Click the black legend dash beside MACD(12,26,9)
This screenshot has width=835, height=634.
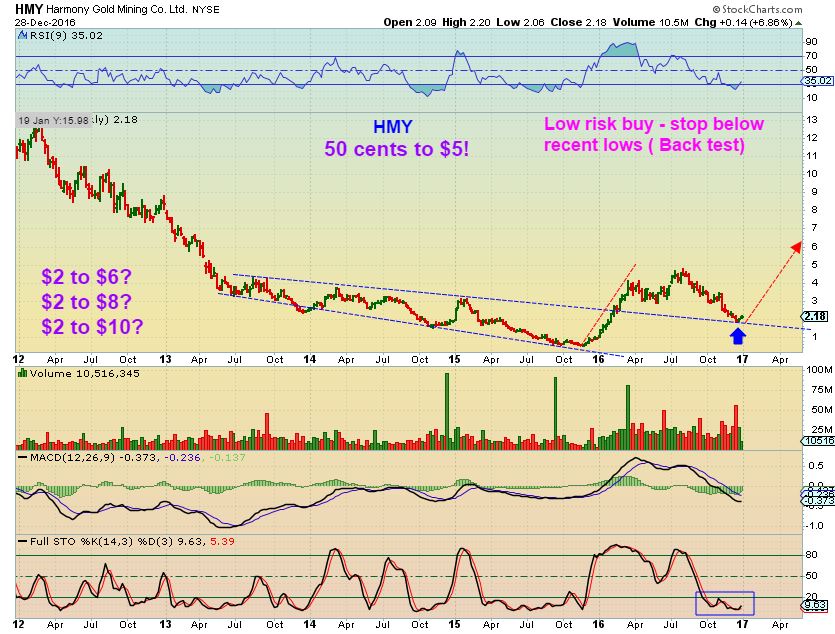(22, 458)
